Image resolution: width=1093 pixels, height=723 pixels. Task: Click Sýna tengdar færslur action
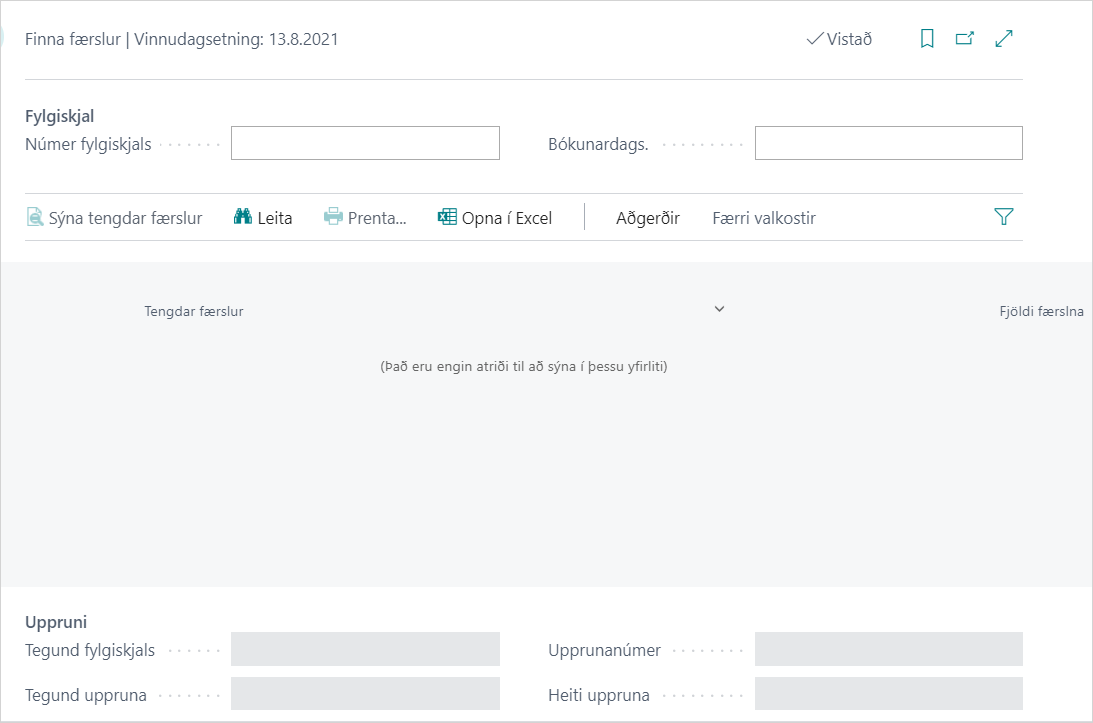coord(115,217)
